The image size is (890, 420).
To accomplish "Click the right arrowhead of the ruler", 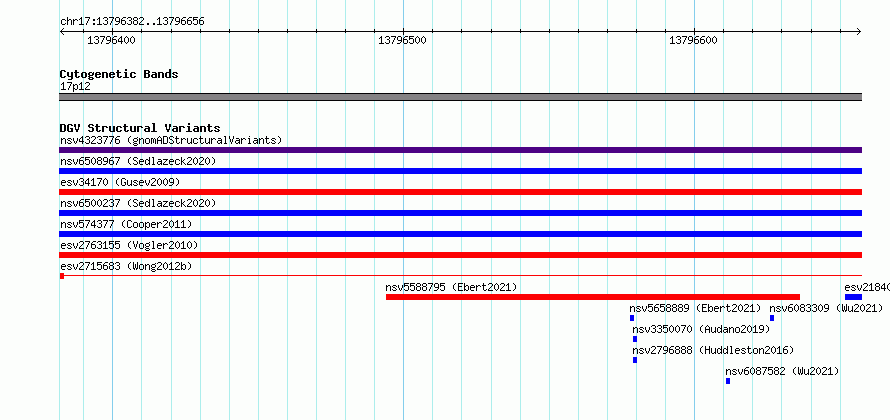I will 859,32.
